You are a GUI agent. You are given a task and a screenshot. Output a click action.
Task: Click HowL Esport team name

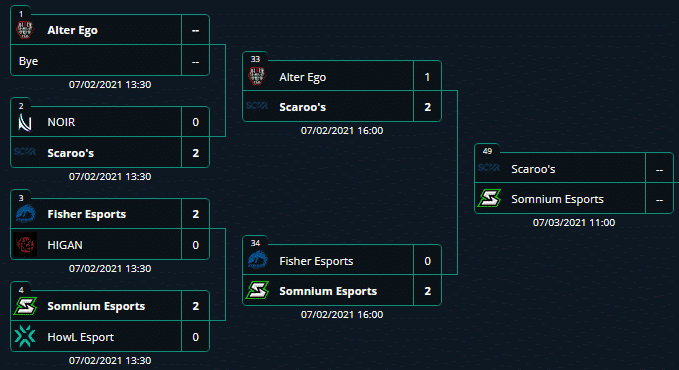point(81,337)
